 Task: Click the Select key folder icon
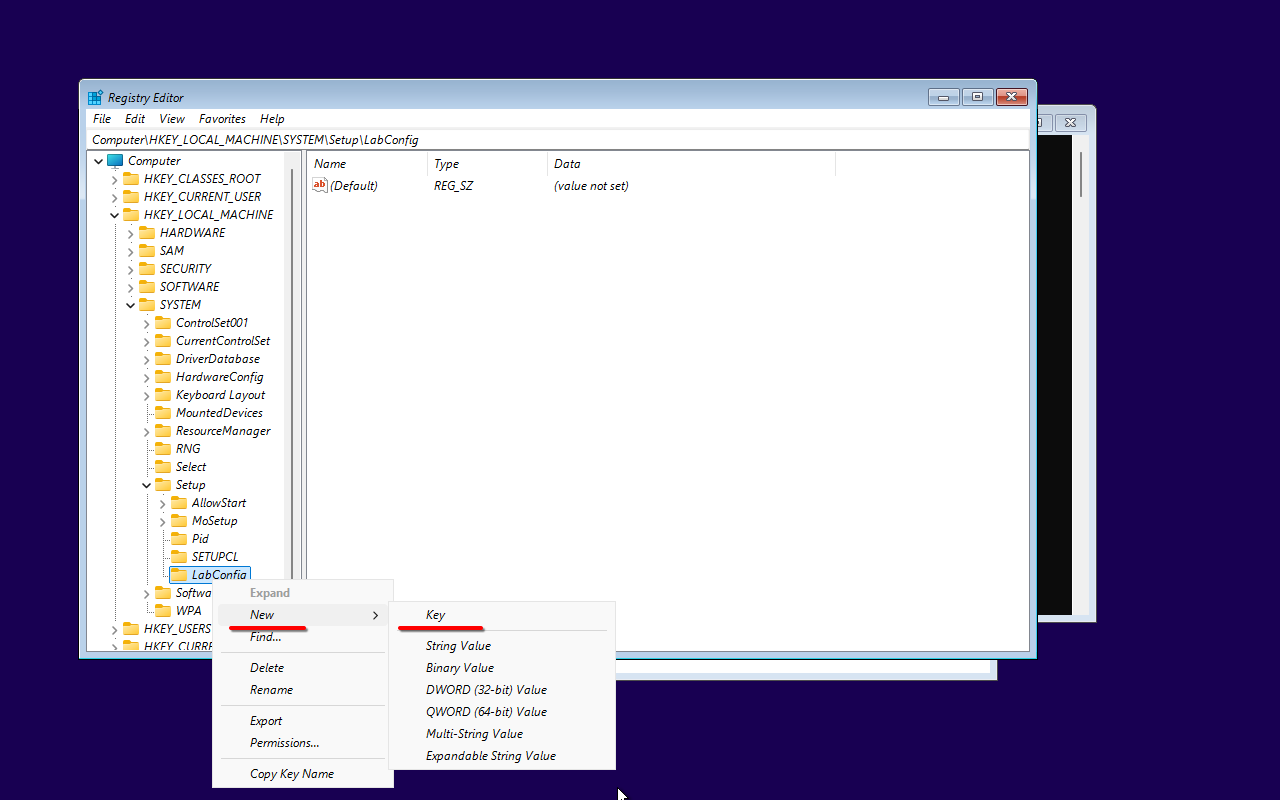(x=163, y=467)
